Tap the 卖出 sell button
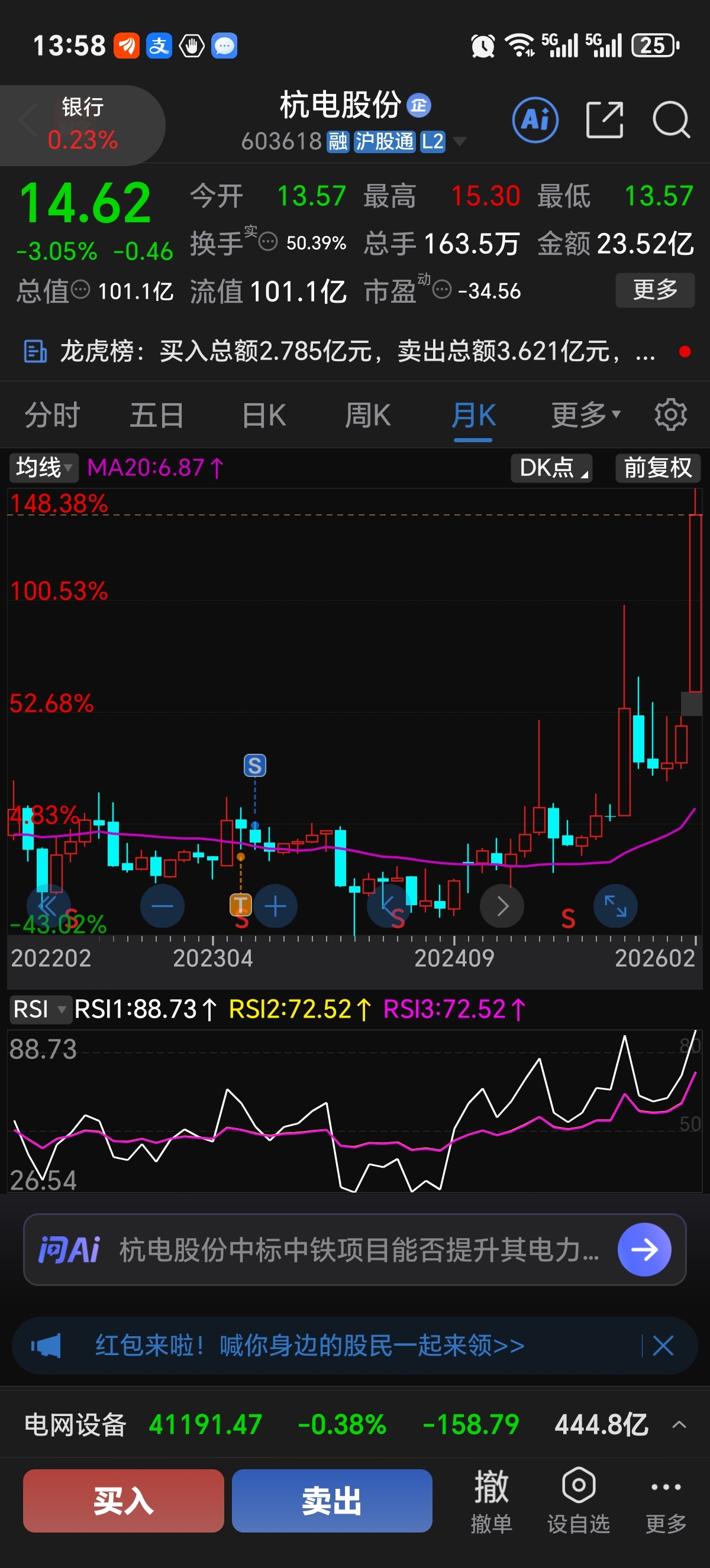The width and height of the screenshot is (710, 1568). 332,1501
